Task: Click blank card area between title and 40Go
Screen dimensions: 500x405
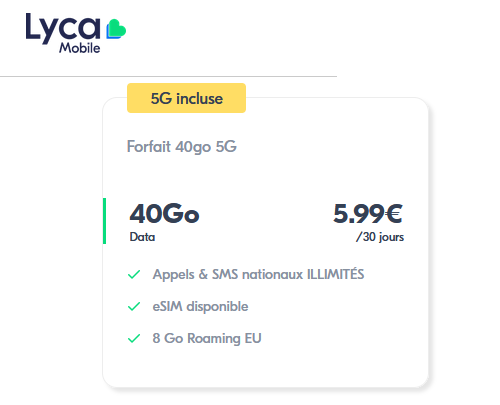Action: (265, 177)
